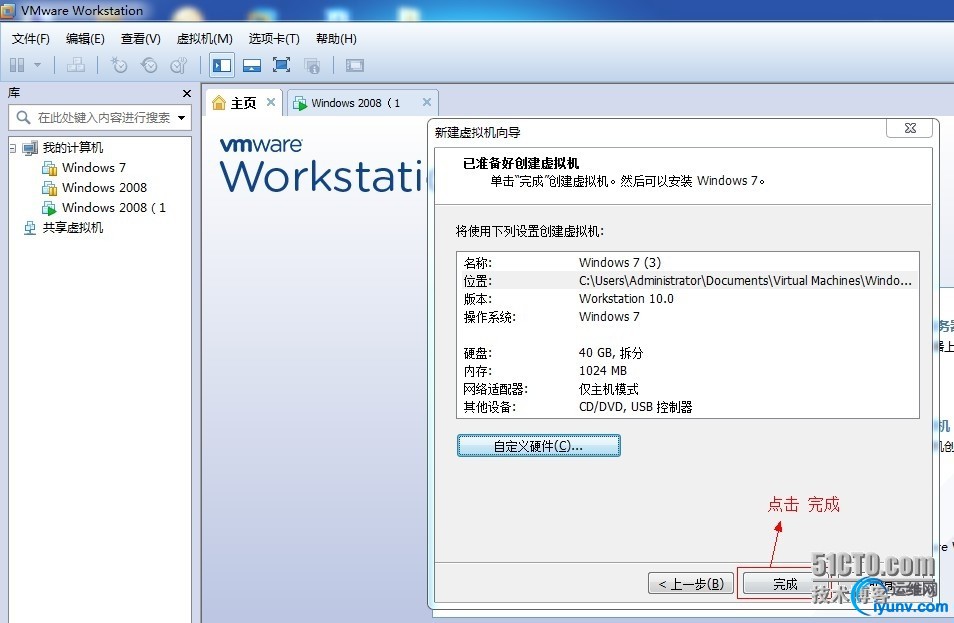Click the 硬盘 value 40 GB, 拆分
This screenshot has height=623, width=954.
(611, 353)
